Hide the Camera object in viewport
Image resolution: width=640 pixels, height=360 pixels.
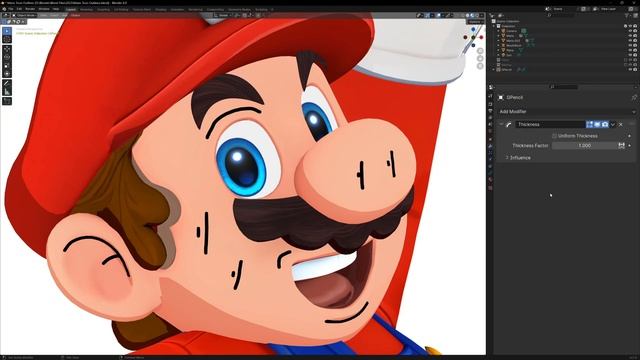tap(630, 31)
